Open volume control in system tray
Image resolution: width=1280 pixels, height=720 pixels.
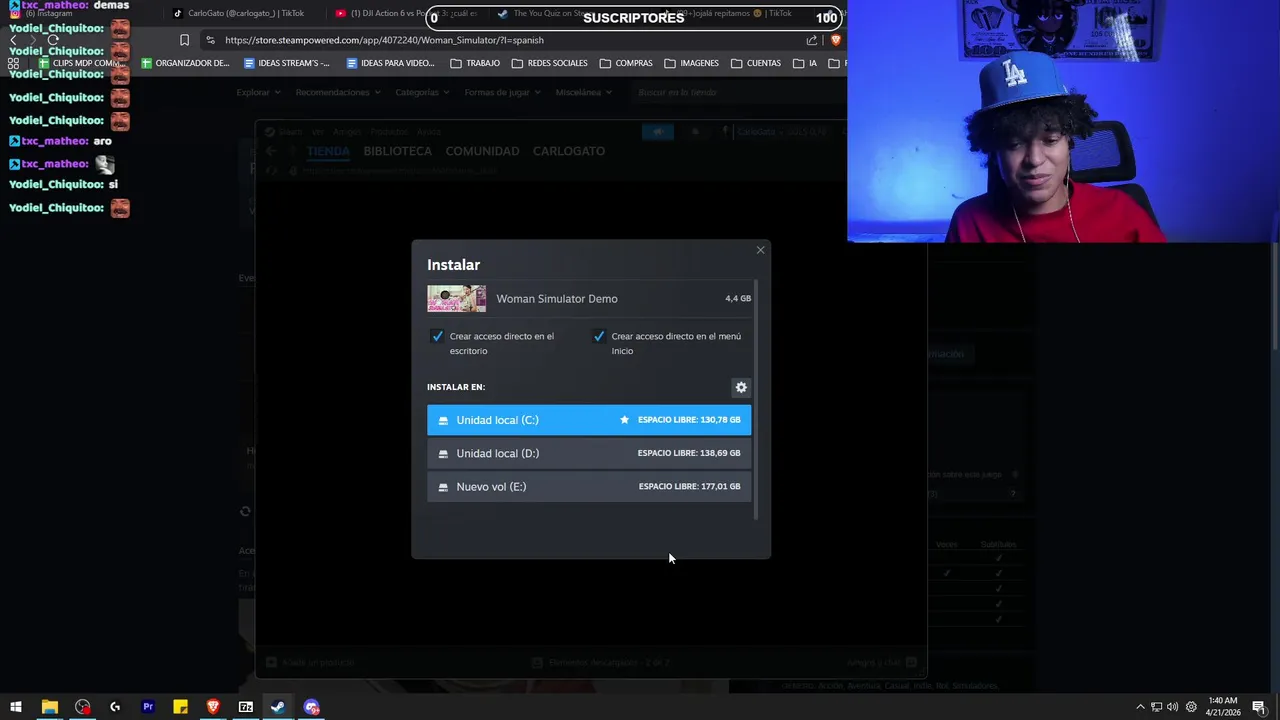[x=1172, y=707]
